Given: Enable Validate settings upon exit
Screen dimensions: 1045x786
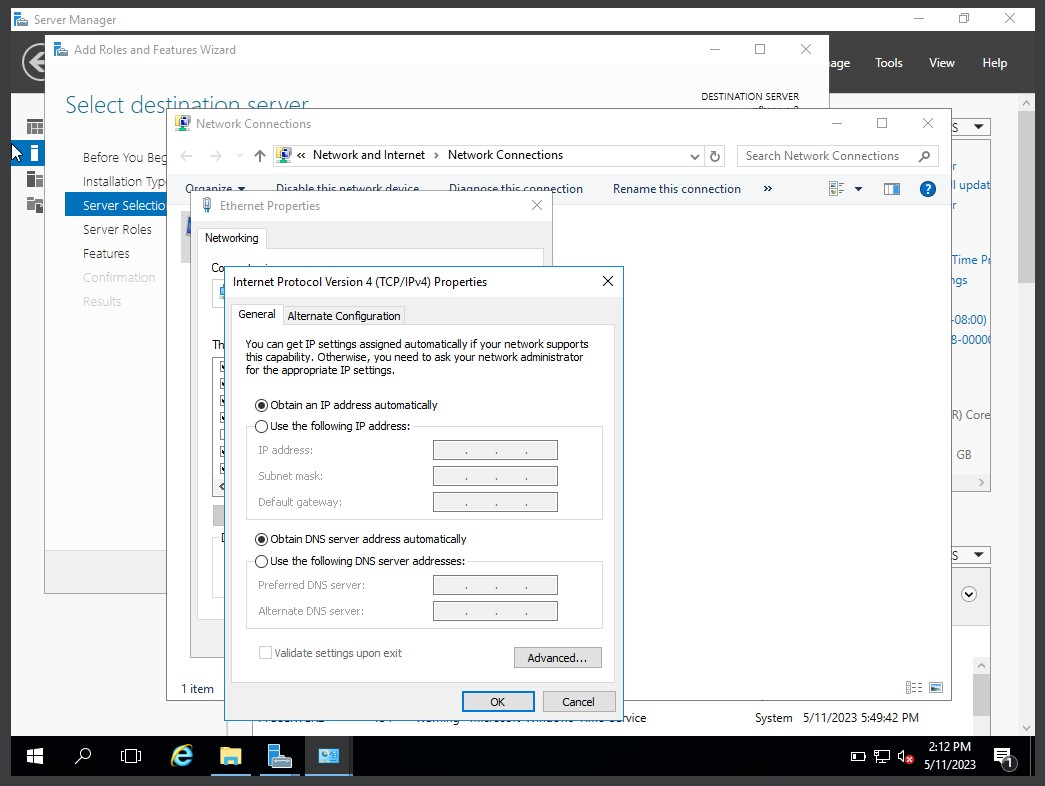Looking at the screenshot, I should (x=265, y=652).
